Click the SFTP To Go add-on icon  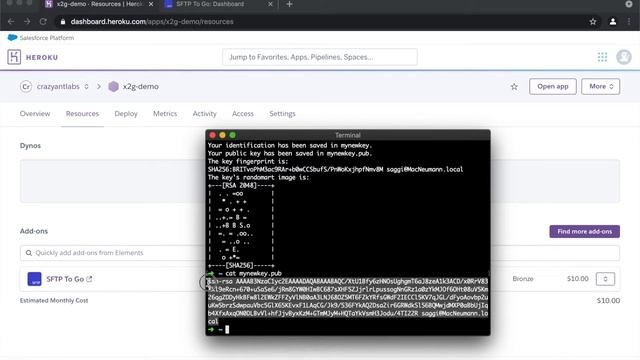(34, 279)
